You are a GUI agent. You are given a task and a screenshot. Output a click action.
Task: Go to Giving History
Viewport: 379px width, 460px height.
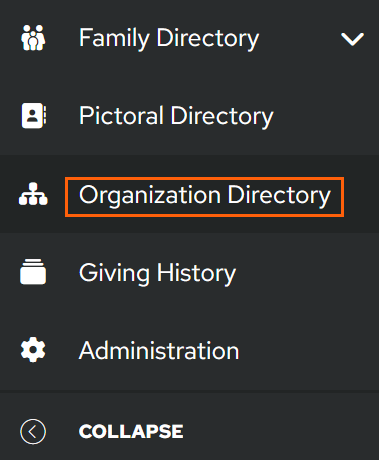click(189, 272)
